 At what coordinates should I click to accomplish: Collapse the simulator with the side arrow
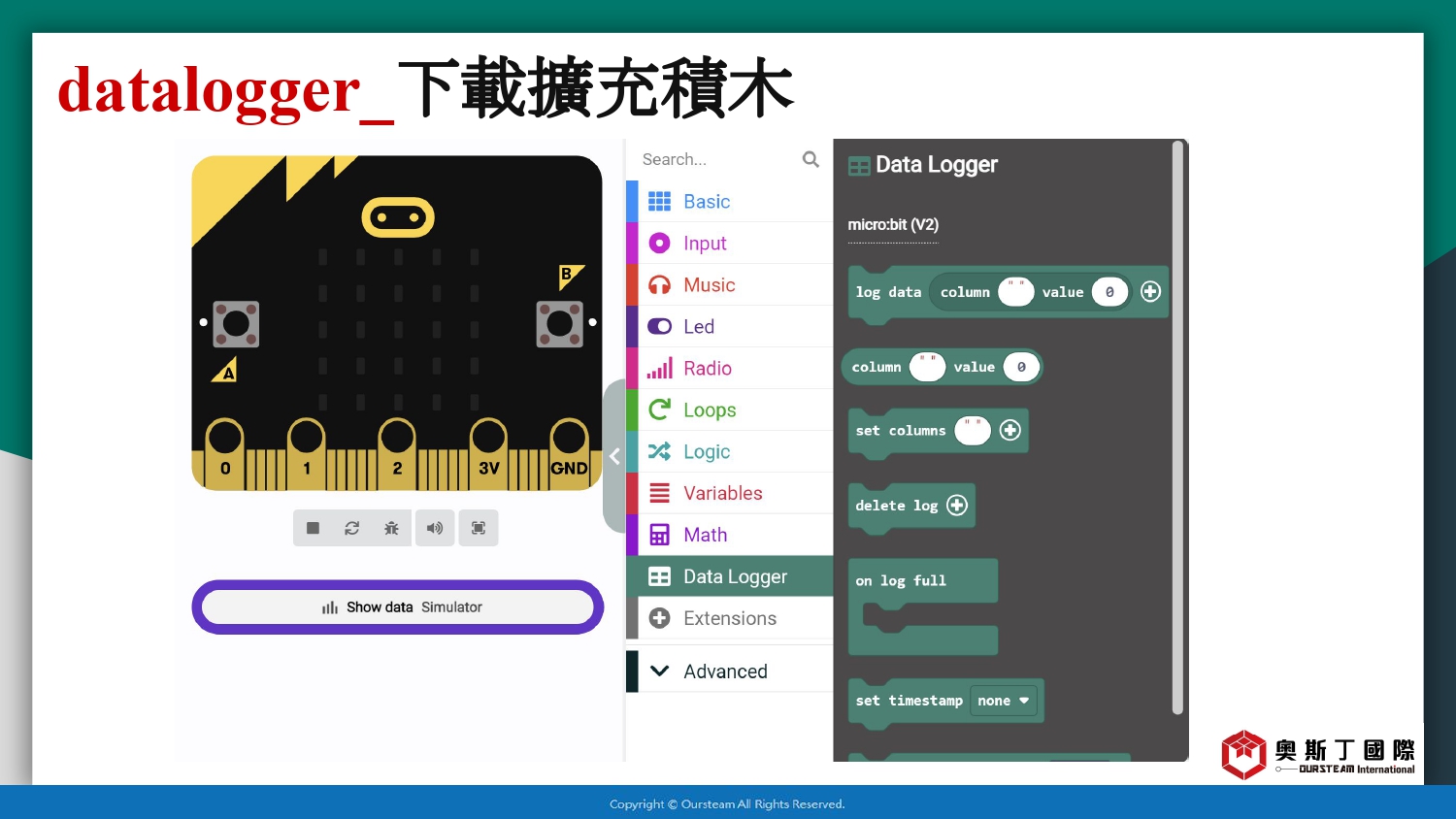pos(614,456)
